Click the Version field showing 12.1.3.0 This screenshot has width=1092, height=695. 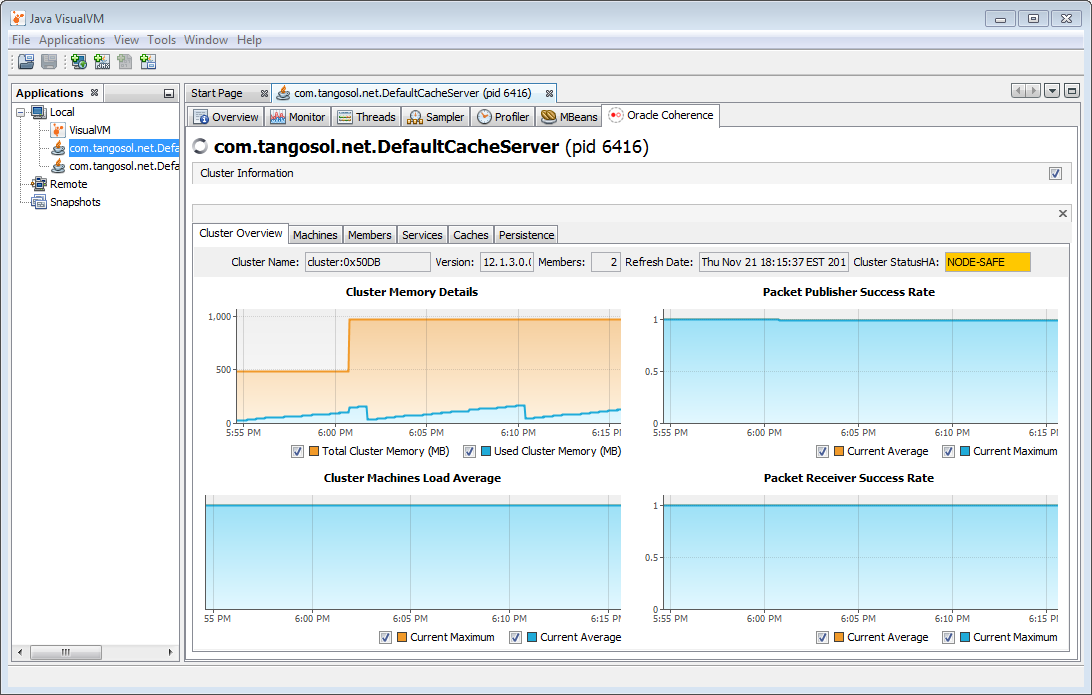click(507, 262)
